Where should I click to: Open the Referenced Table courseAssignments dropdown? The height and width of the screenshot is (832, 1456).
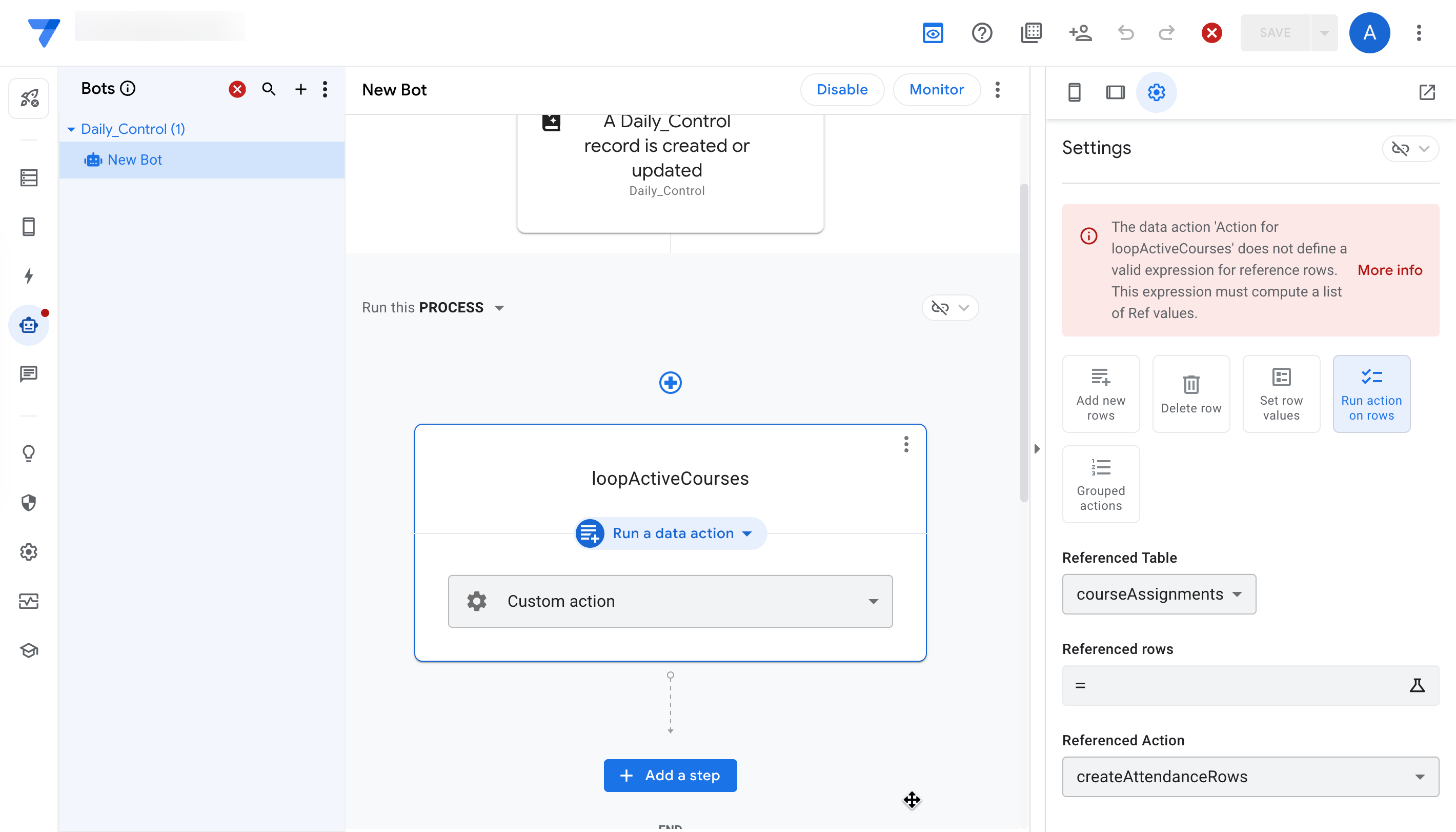1159,595
